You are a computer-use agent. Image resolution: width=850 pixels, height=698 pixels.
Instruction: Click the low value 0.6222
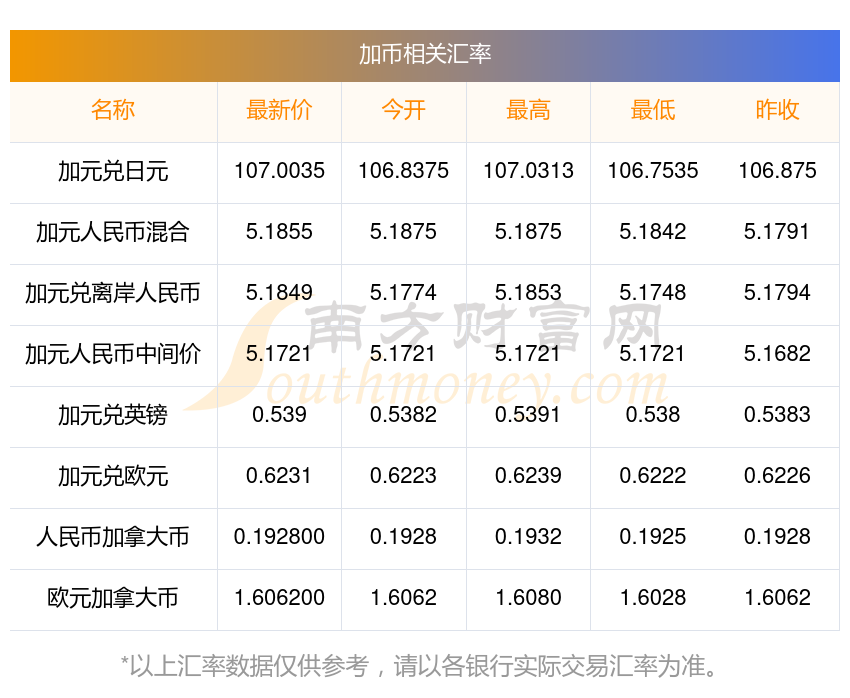tap(653, 476)
